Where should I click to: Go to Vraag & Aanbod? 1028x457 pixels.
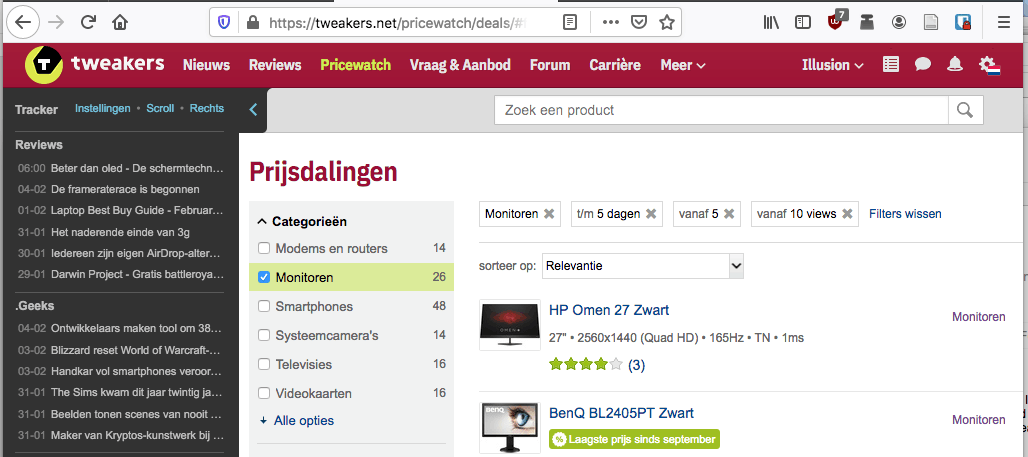point(460,65)
